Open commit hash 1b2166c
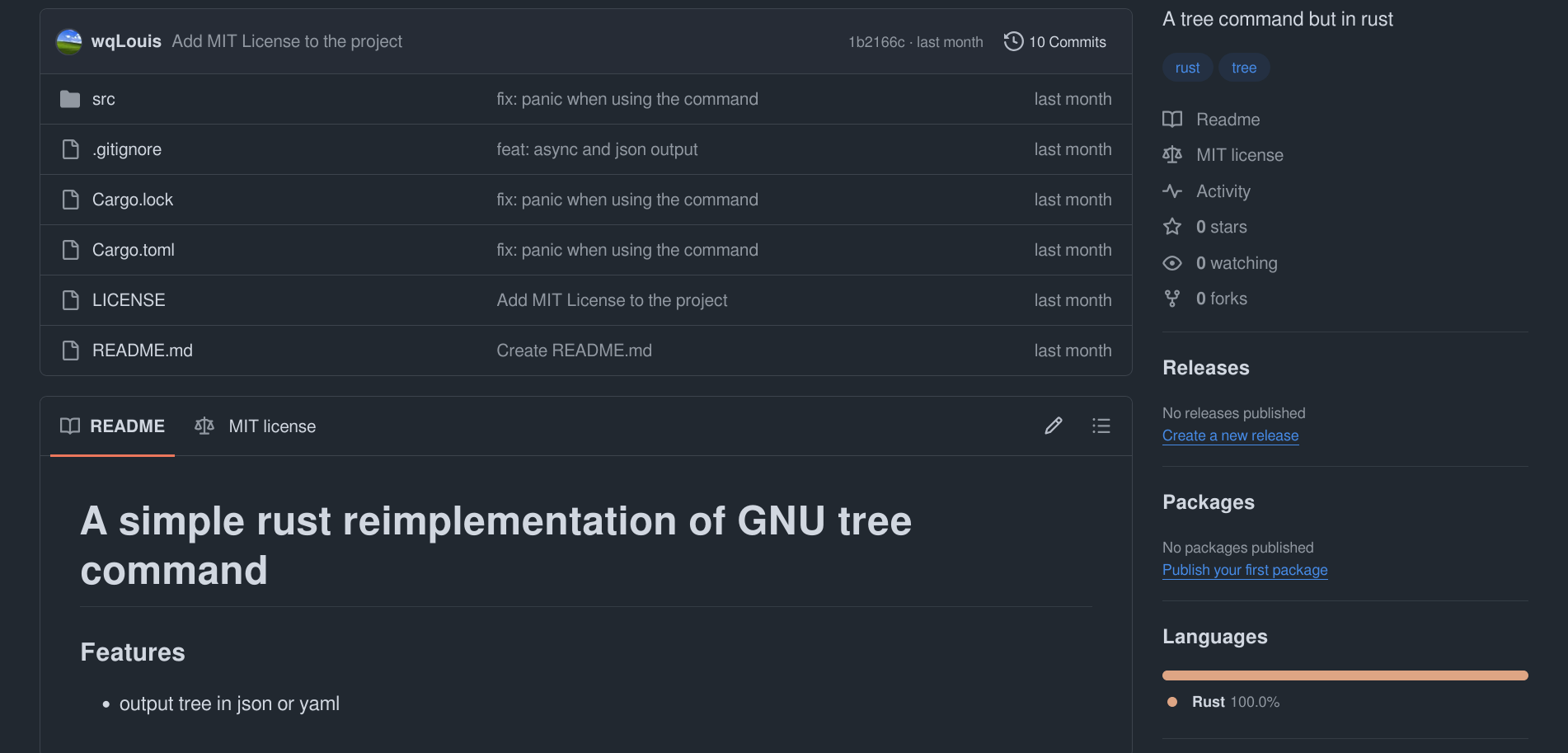 tap(876, 42)
